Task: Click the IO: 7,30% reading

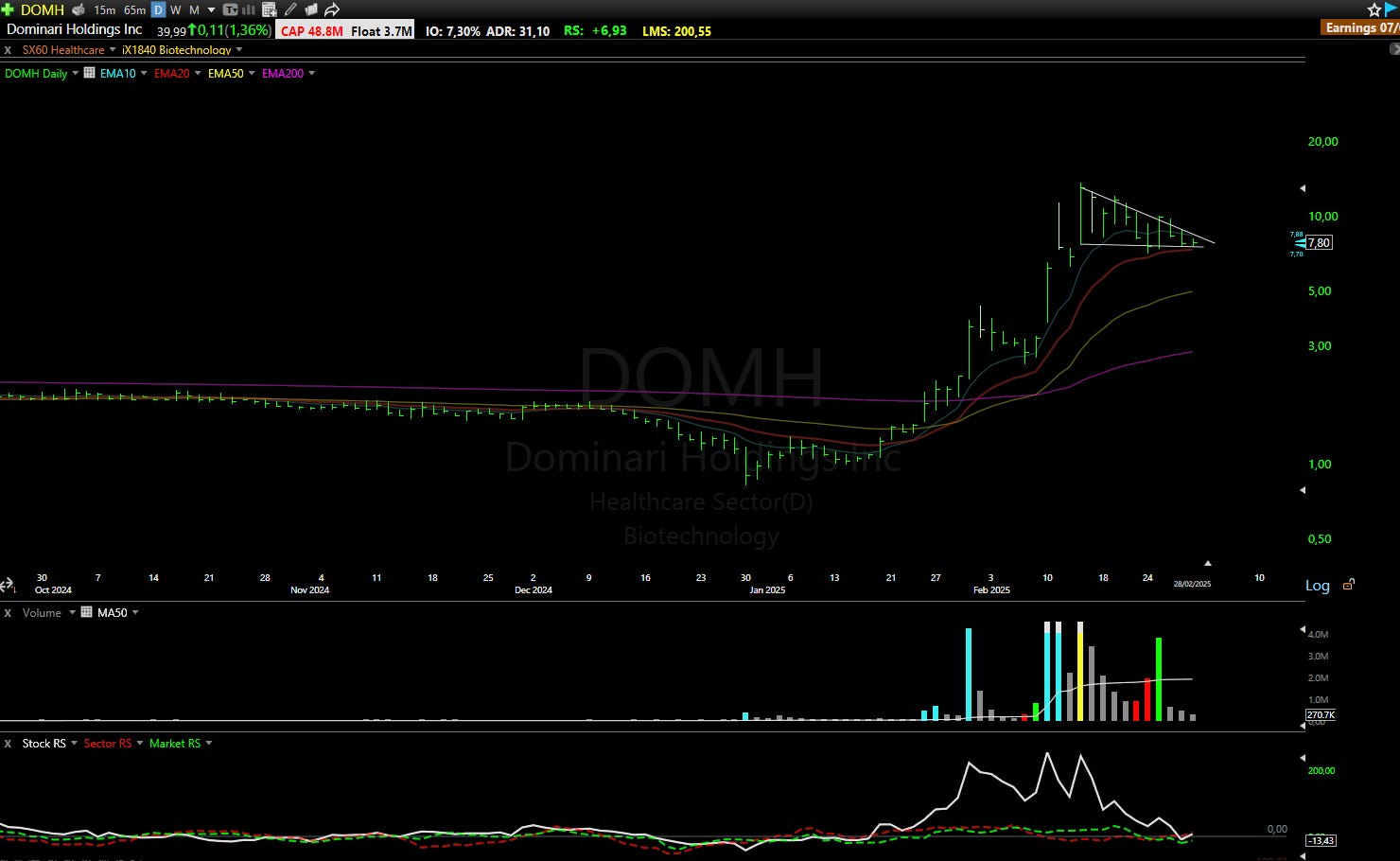Action: pos(452,30)
